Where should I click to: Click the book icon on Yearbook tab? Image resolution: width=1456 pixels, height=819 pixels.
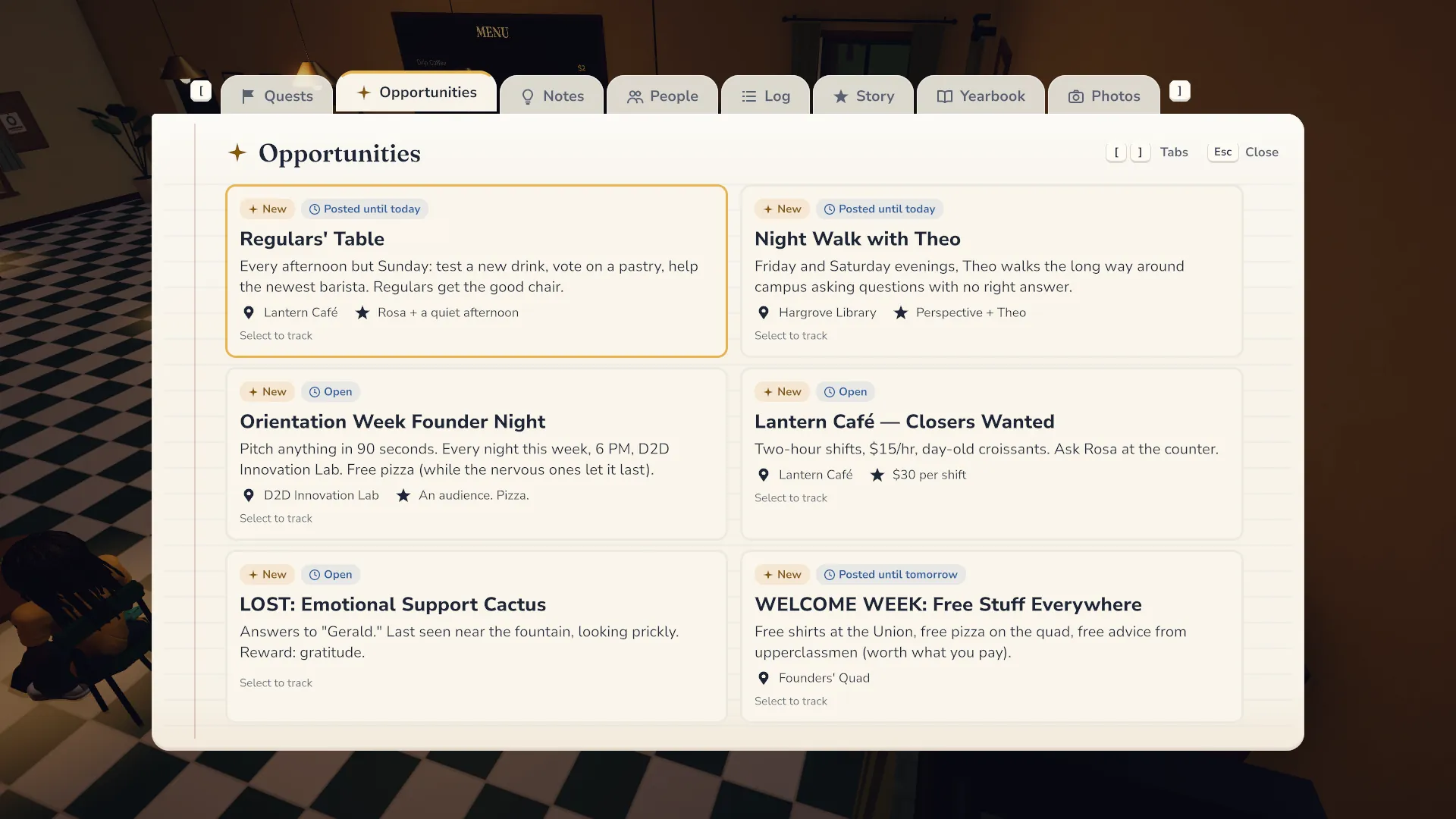coord(944,96)
